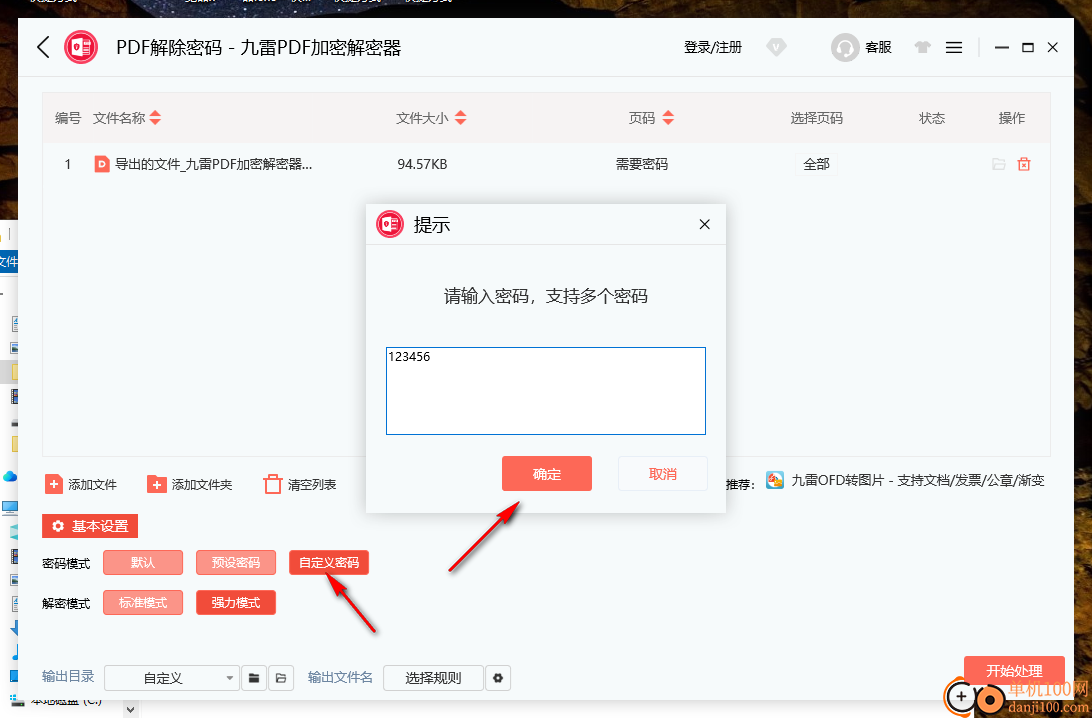The height and width of the screenshot is (718, 1092).
Task: Sort by file size arrows
Action: [460, 118]
